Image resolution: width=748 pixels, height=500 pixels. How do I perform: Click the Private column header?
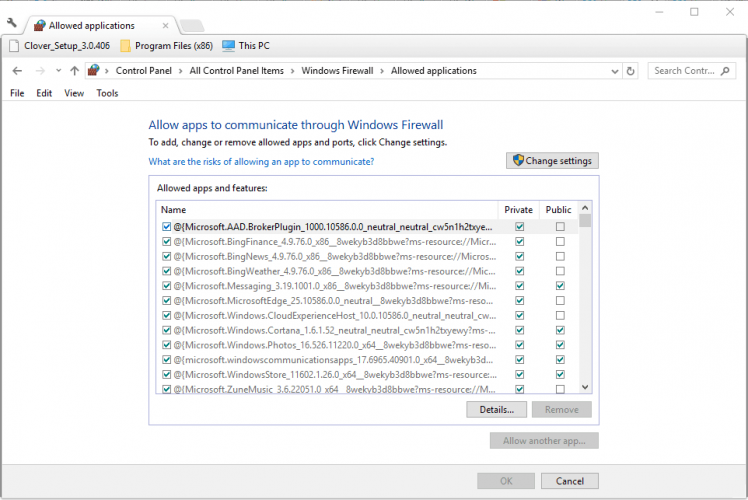[x=519, y=210]
